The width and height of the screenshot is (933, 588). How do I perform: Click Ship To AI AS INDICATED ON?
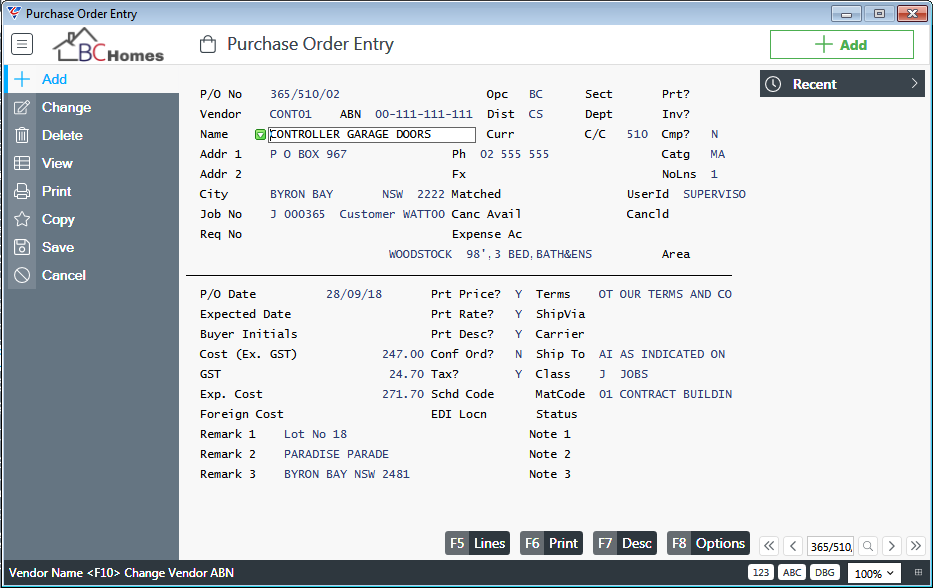point(662,354)
